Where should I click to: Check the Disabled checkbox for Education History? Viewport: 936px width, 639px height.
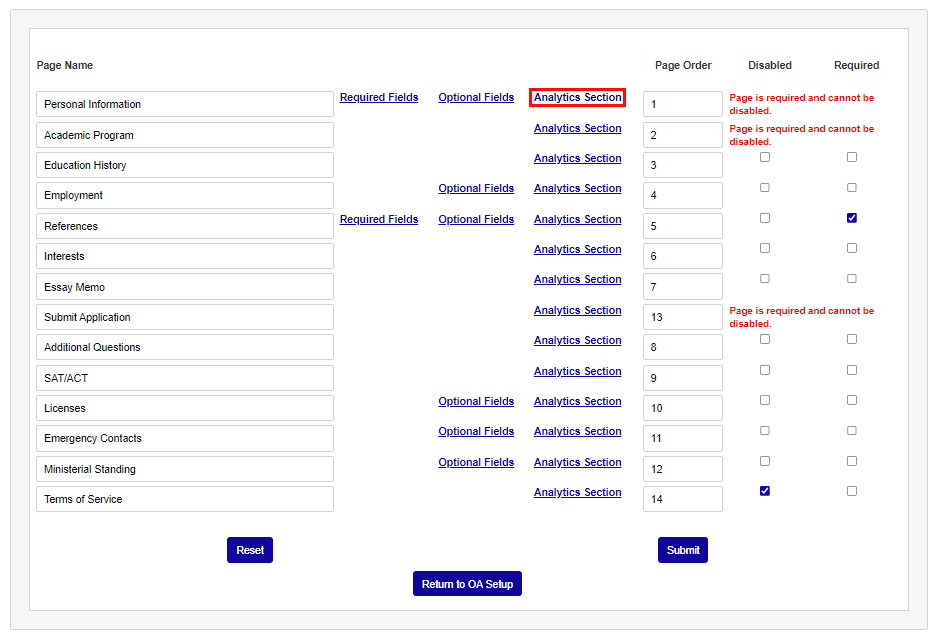765,157
